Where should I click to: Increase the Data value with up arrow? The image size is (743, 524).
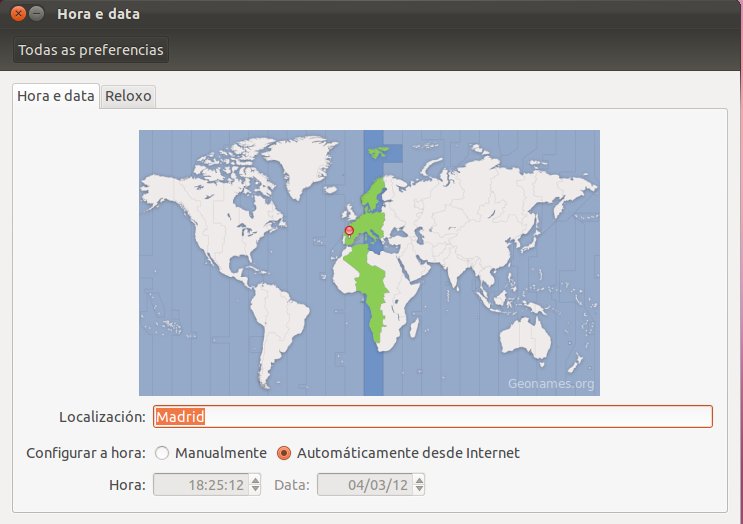[419, 480]
